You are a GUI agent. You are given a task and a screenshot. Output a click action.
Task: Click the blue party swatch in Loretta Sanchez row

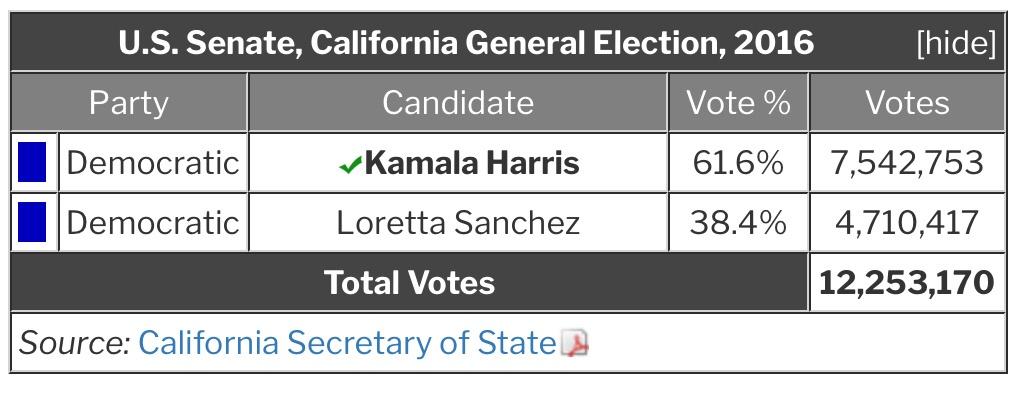(32, 222)
